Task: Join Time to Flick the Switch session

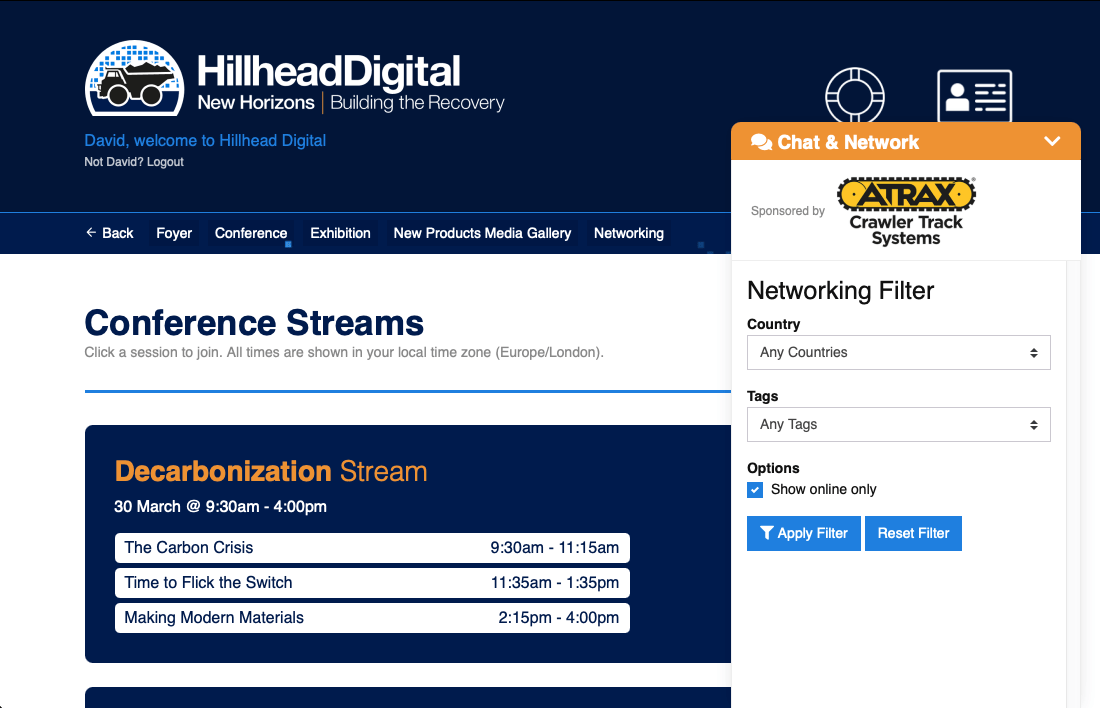Action: (x=373, y=583)
